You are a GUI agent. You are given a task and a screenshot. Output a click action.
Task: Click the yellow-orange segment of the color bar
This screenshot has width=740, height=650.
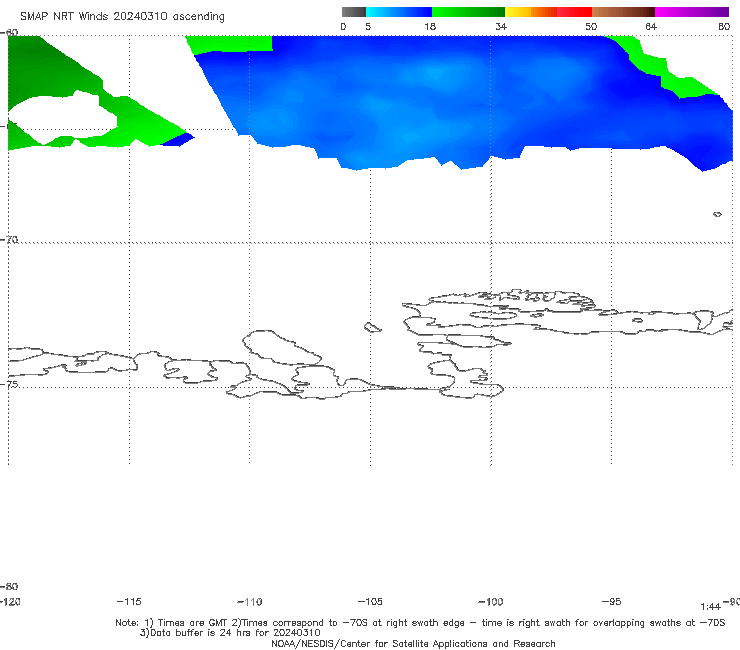pos(530,12)
